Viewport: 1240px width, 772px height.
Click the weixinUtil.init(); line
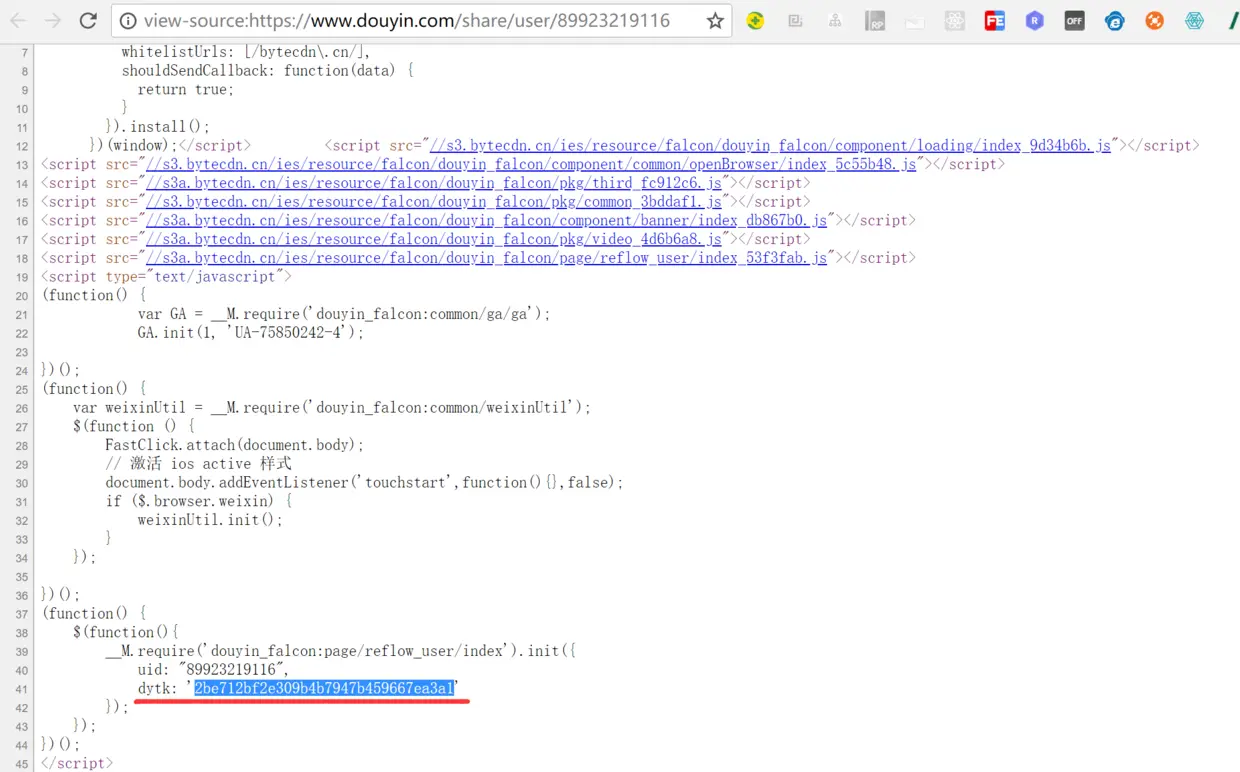click(210, 520)
